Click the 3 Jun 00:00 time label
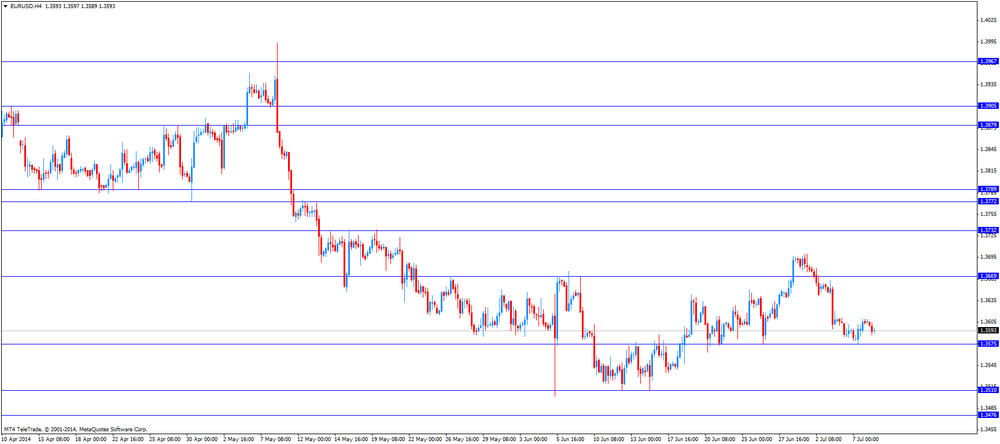The height and width of the screenshot is (444, 1000). tap(535, 440)
